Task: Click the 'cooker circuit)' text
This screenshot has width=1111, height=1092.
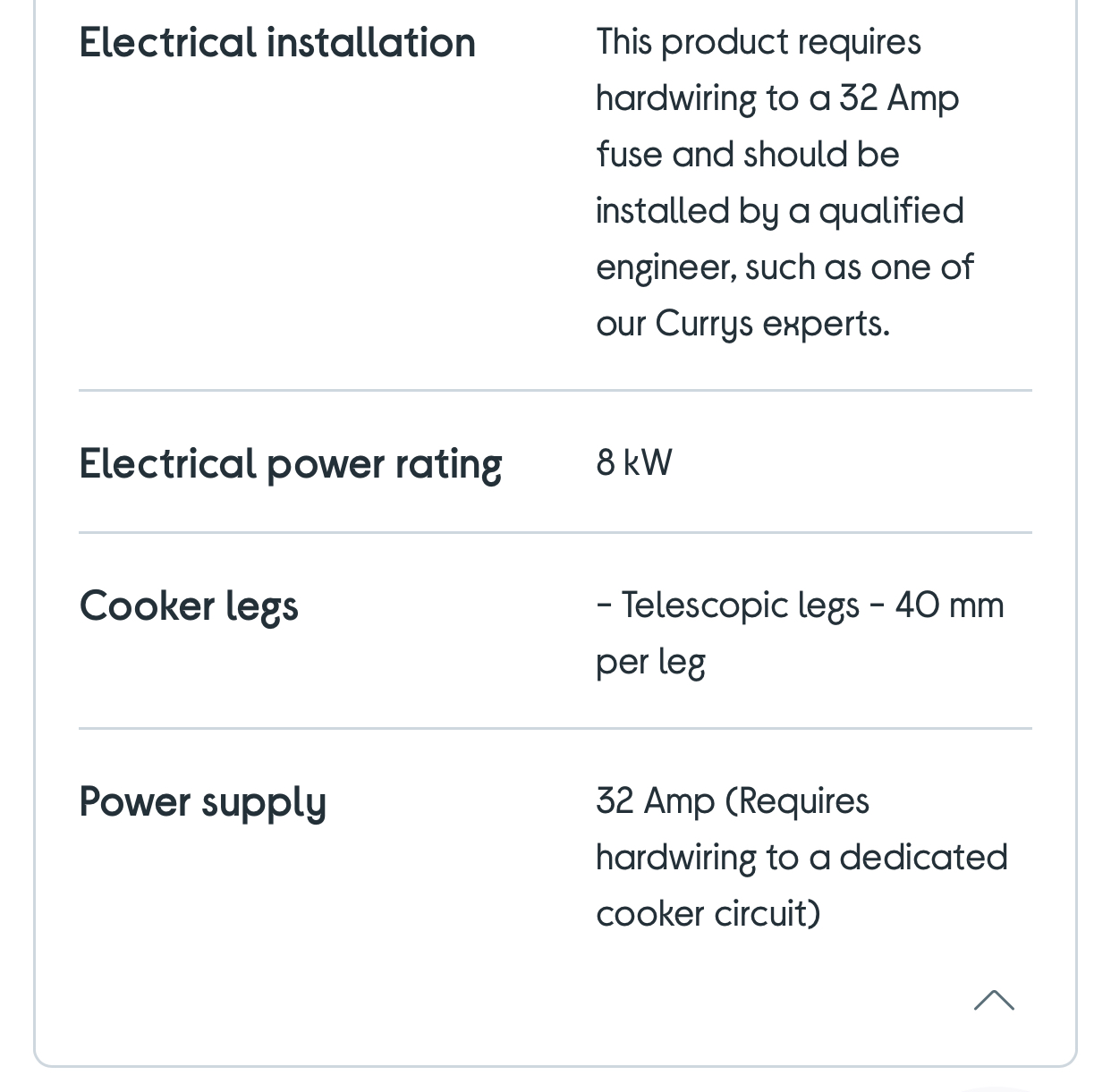Action: (708, 914)
